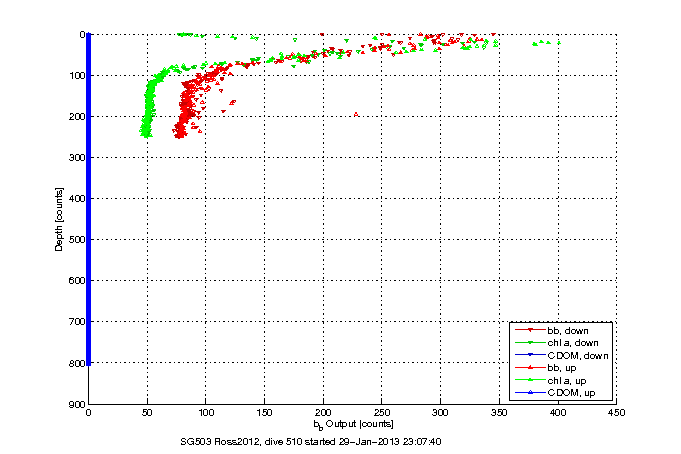Click the x-axis tick label 100
This screenshot has width=681, height=454.
[206, 413]
